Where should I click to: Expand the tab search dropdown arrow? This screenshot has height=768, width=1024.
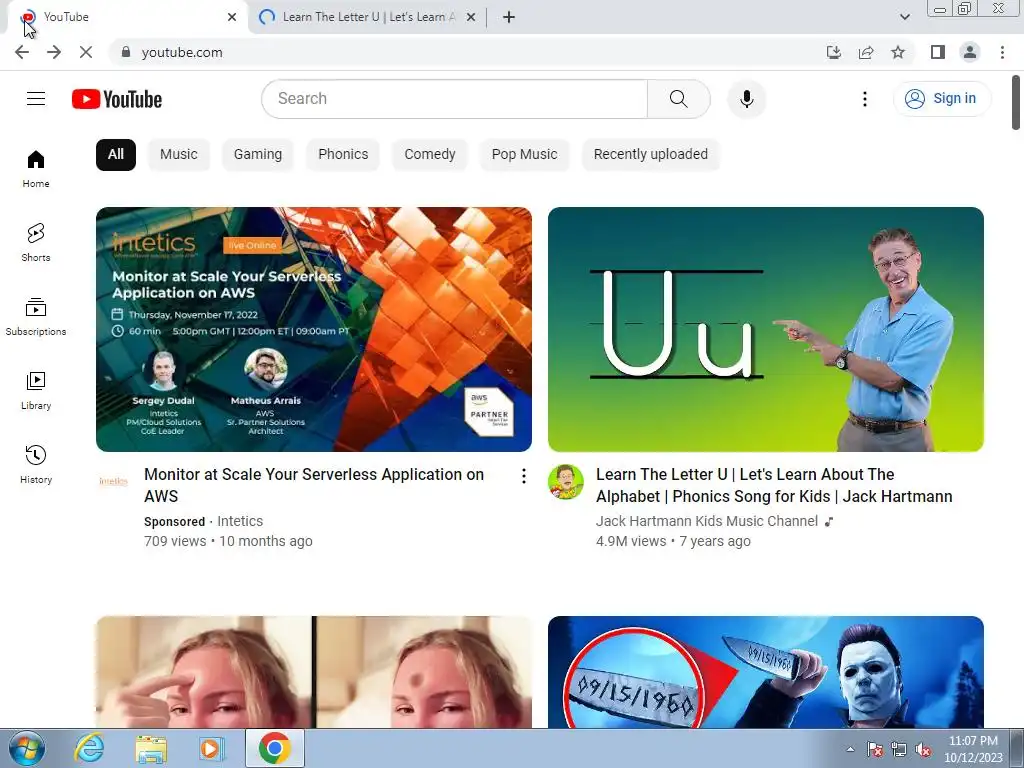904,17
